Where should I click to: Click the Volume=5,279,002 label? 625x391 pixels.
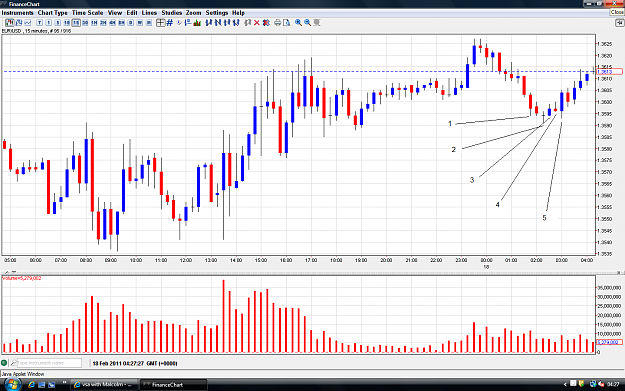tap(22, 278)
